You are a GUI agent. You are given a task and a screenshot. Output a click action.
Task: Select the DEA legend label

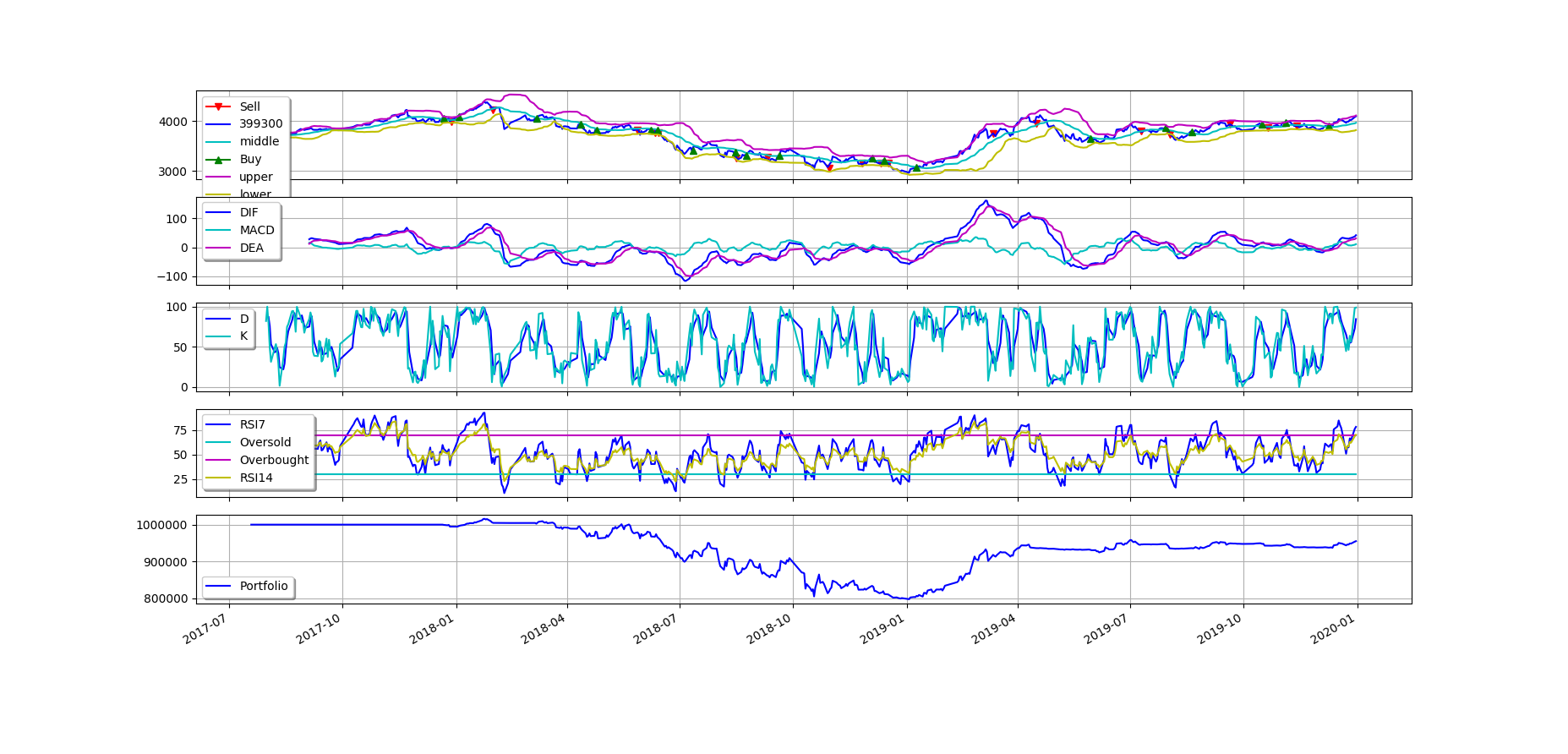click(252, 249)
